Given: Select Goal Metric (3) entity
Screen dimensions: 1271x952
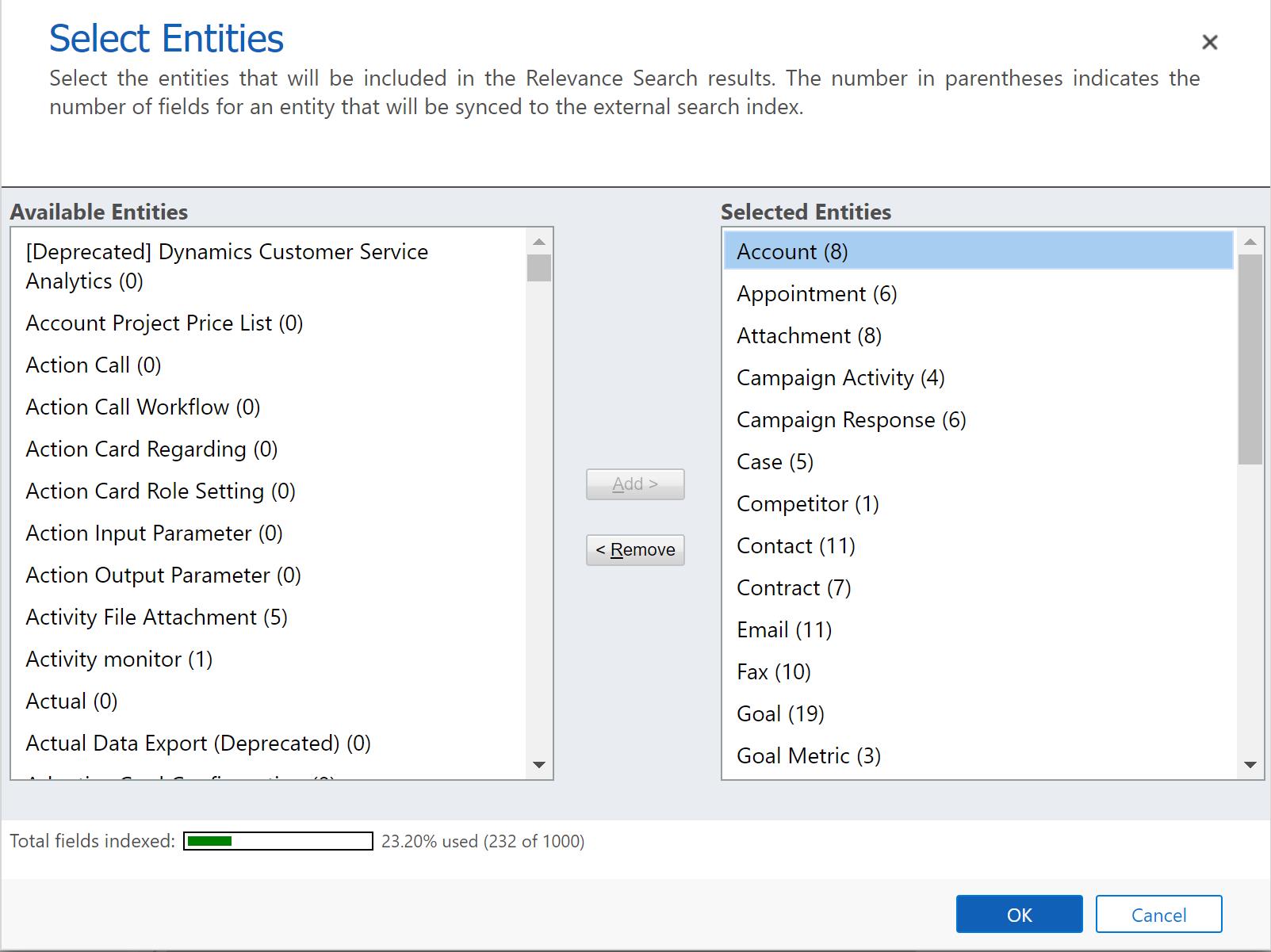Looking at the screenshot, I should 978,755.
